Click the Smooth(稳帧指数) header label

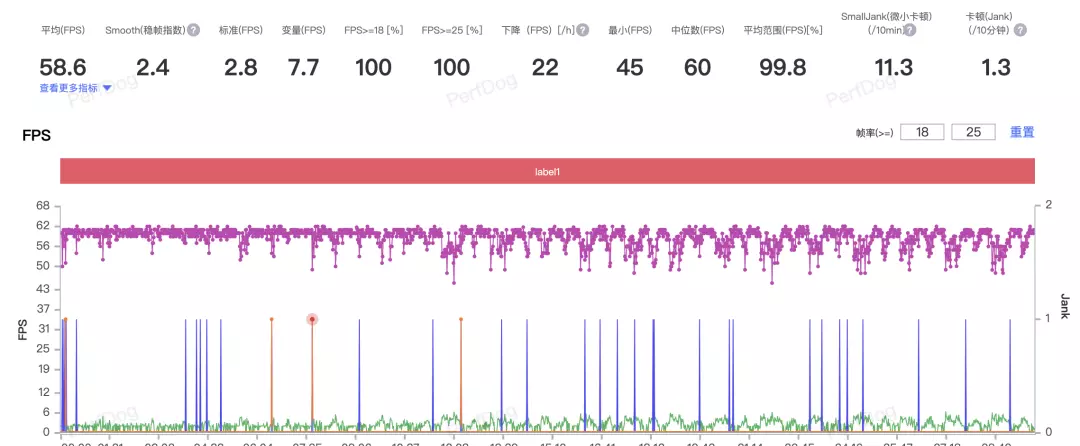(145, 30)
